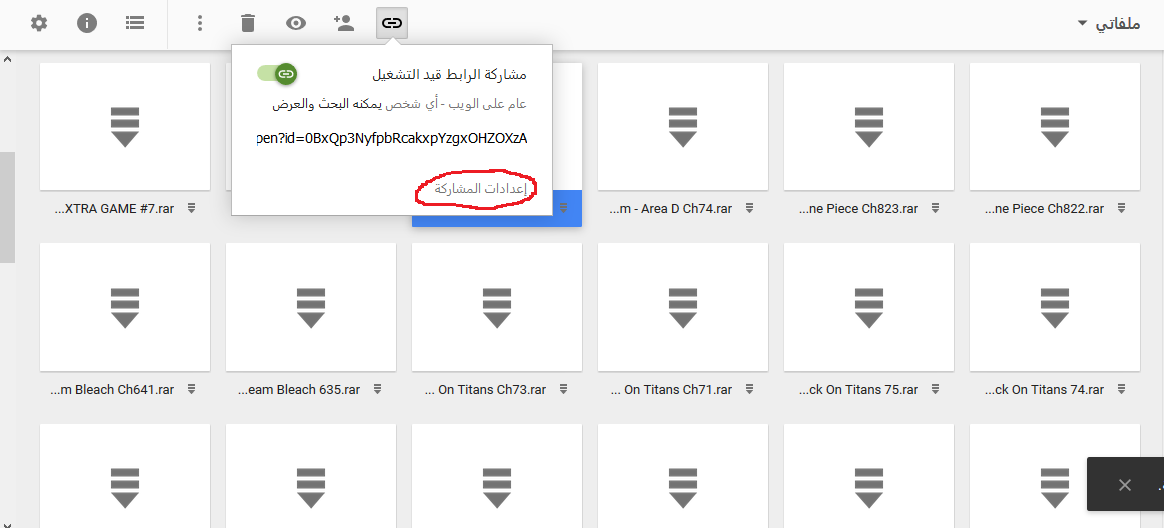
Task: Select the Bleach Ch641.rar file
Action: [x=125, y=307]
